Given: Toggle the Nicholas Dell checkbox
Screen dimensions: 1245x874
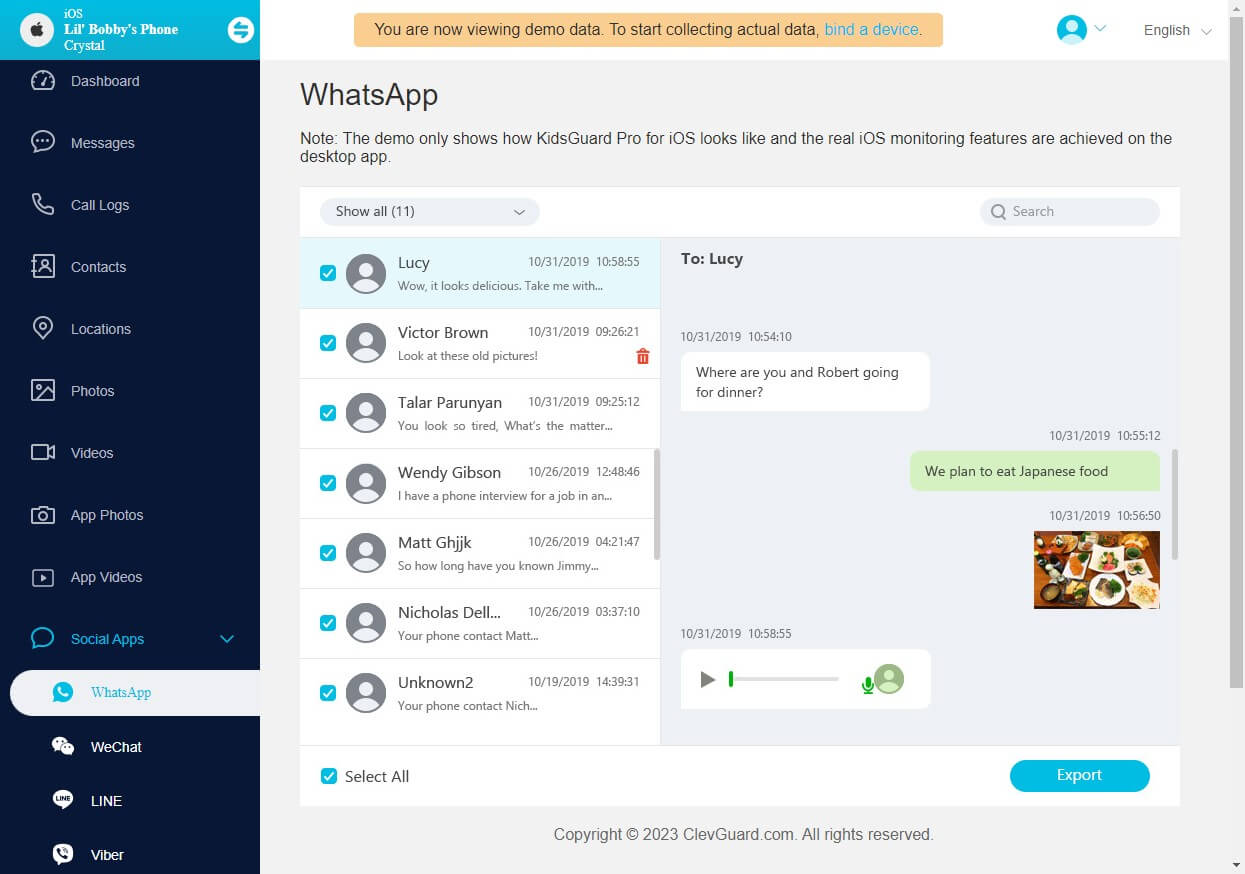Looking at the screenshot, I should 328,623.
